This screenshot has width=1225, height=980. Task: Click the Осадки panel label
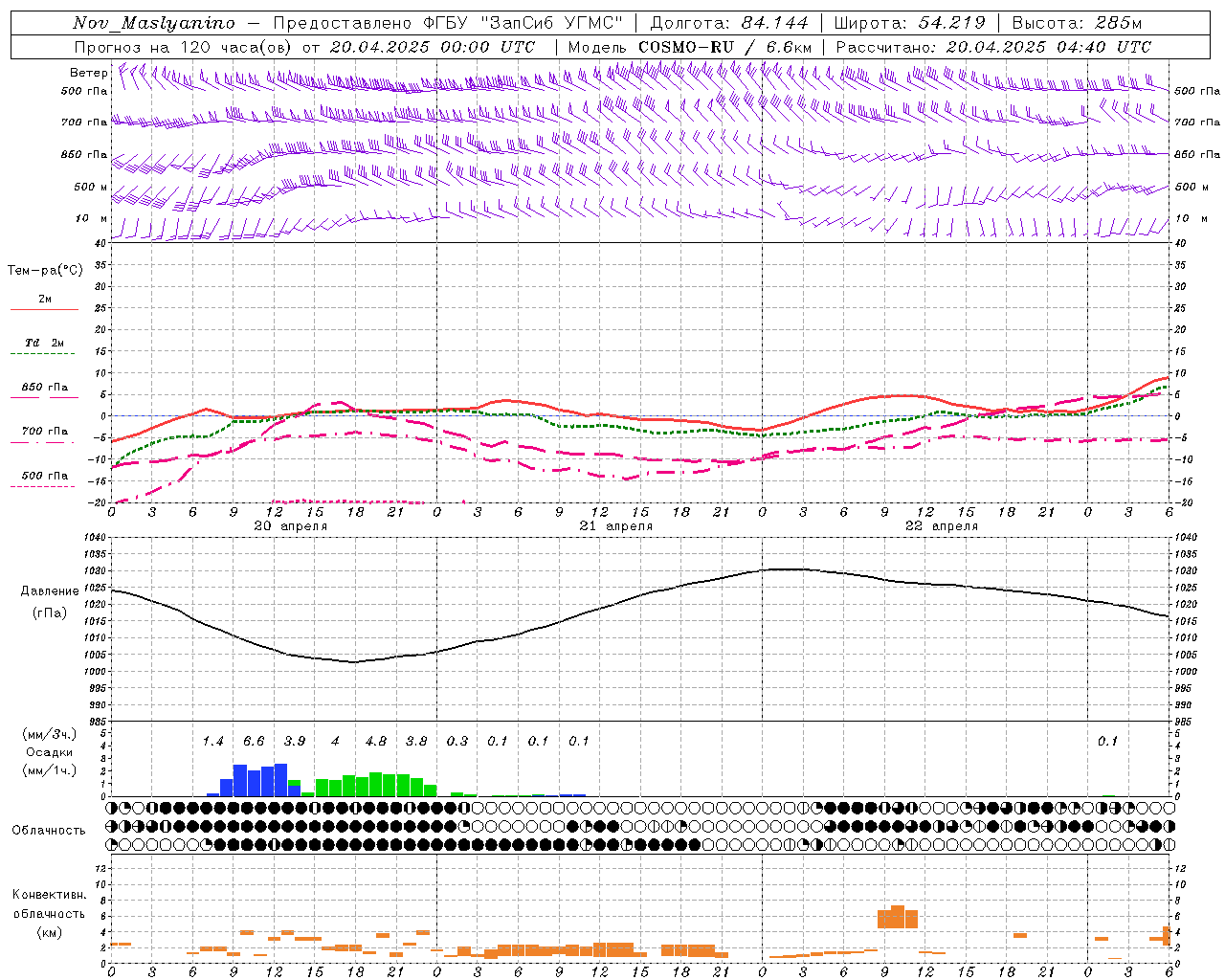pyautogui.click(x=50, y=752)
